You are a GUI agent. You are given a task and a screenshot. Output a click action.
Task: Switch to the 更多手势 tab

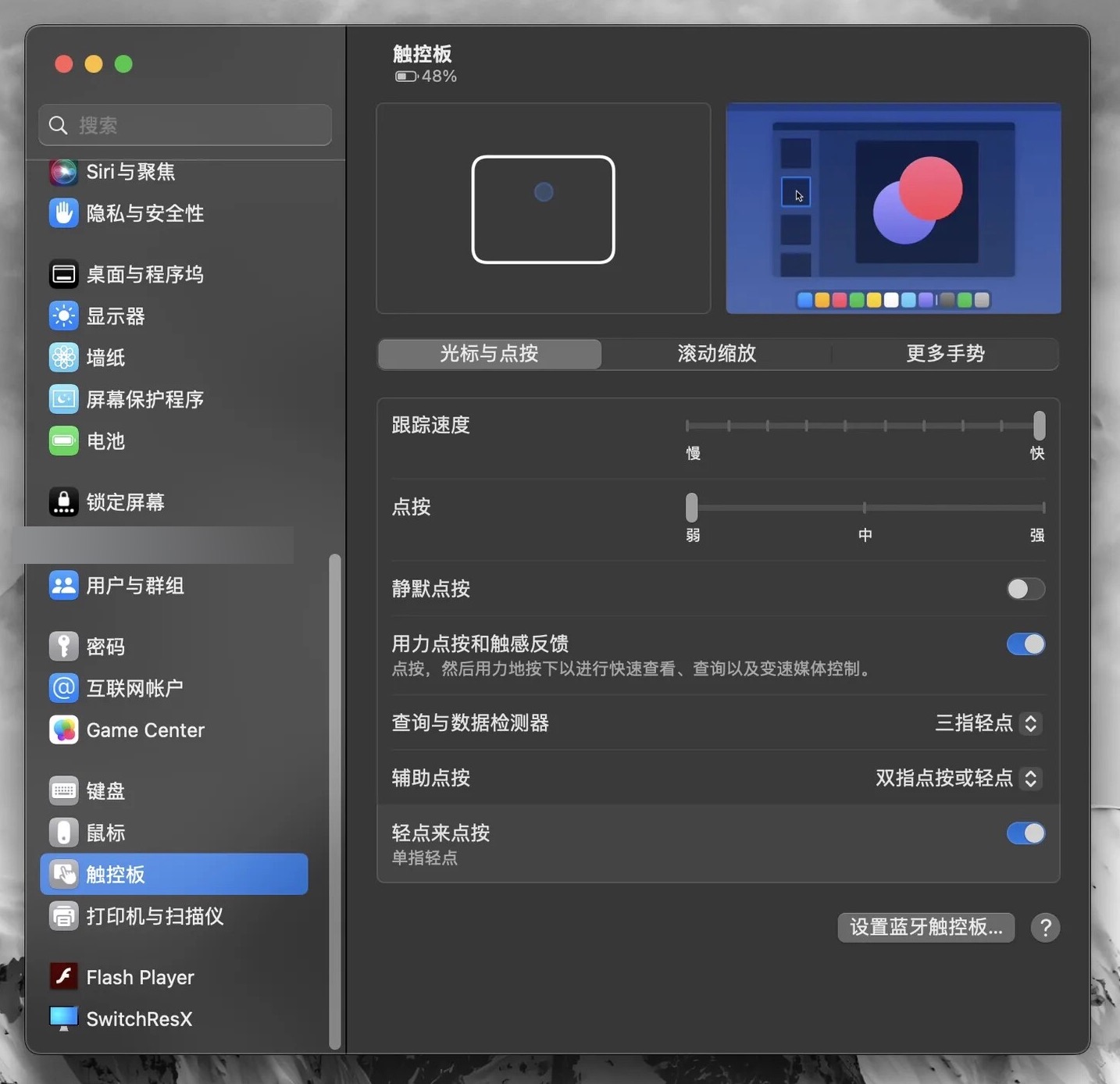(946, 354)
